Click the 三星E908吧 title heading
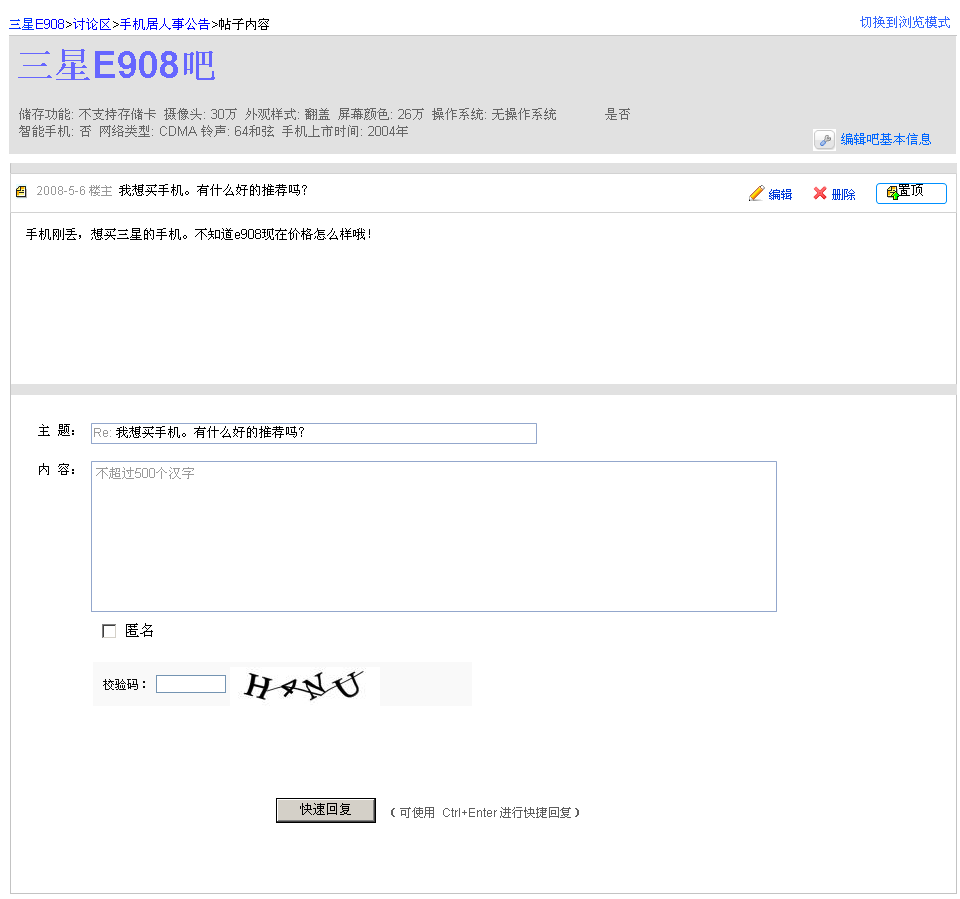 pos(116,65)
